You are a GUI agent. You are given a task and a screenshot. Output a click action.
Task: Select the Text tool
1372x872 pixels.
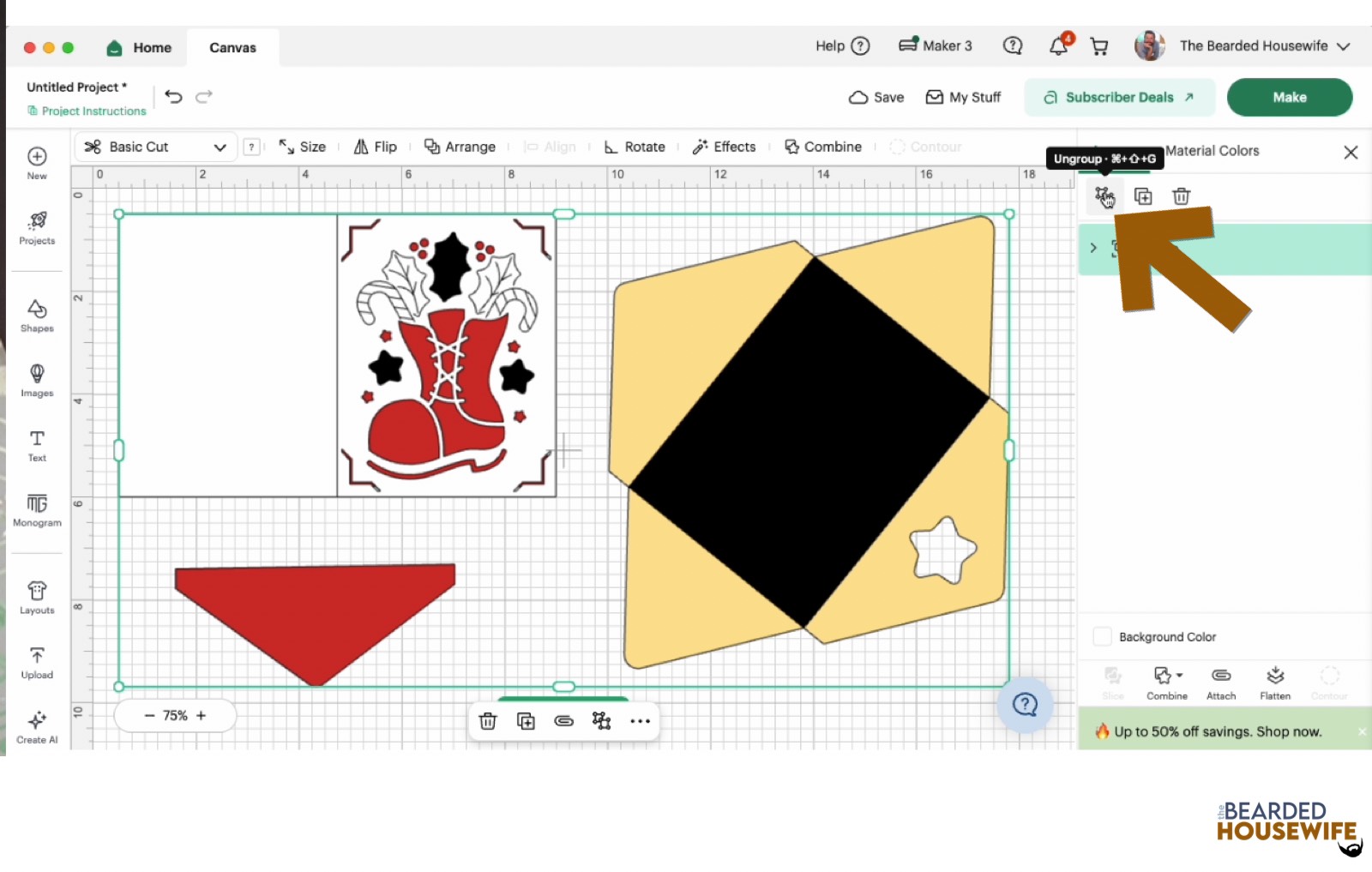[x=37, y=445]
